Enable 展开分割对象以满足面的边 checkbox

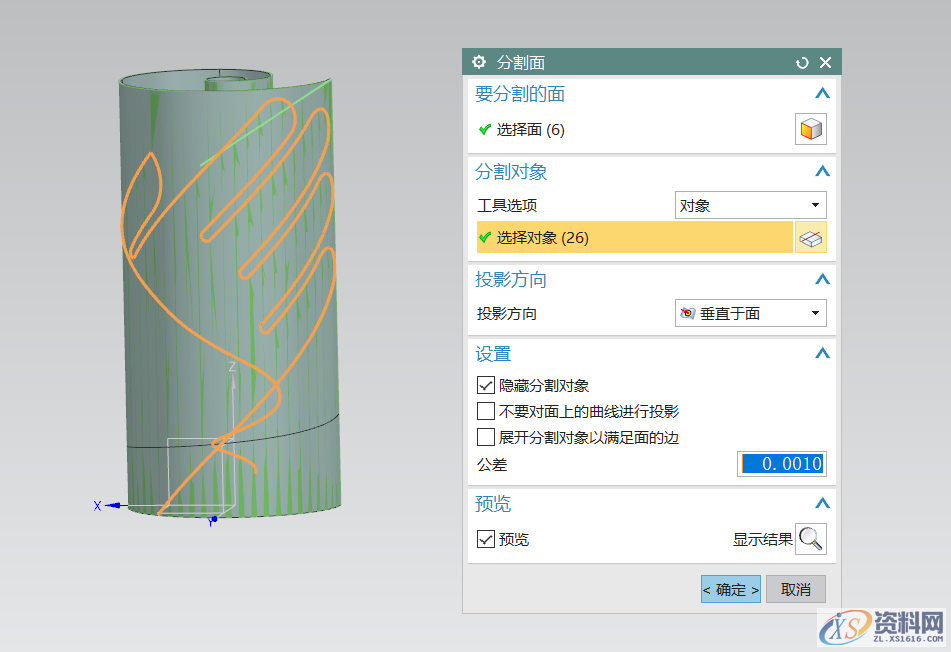486,437
